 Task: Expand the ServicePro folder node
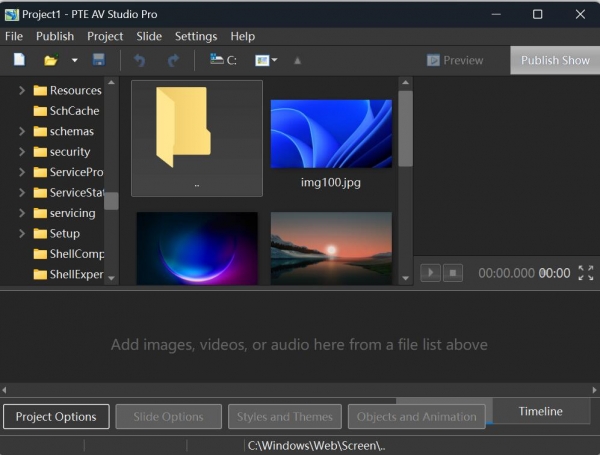[22, 172]
